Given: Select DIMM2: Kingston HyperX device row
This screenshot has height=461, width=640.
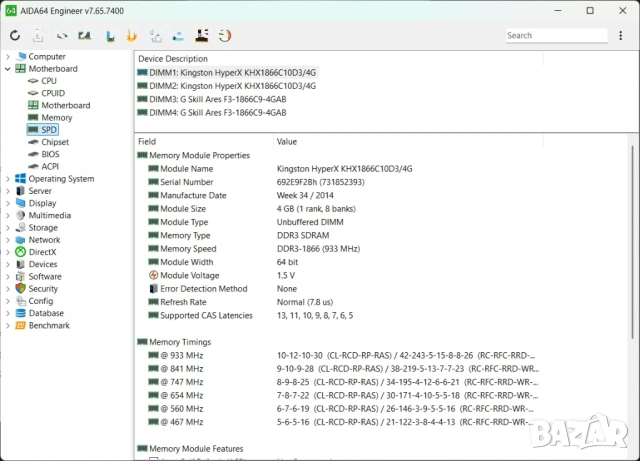Looking at the screenshot, I should coord(226,86).
